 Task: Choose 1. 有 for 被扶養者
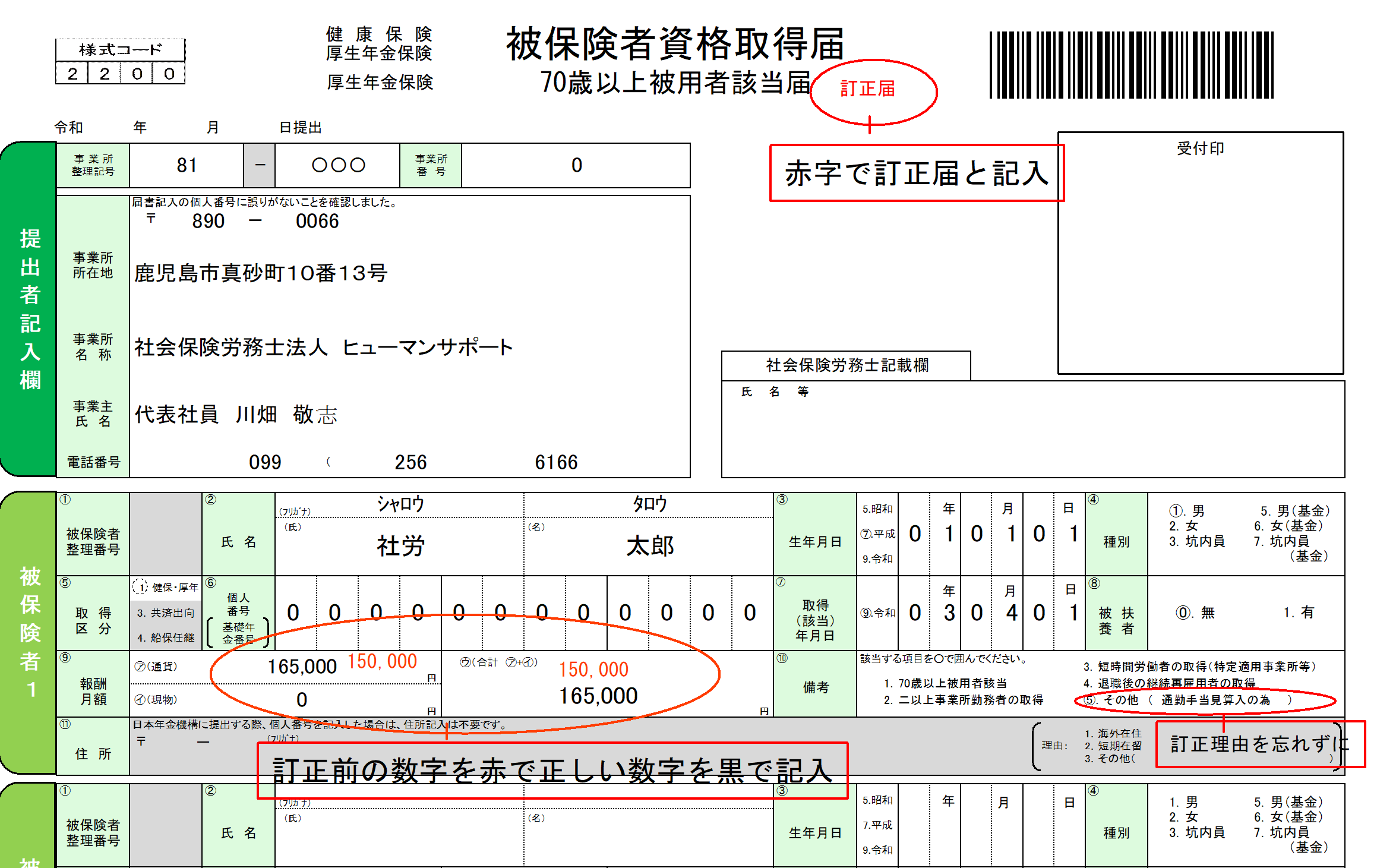pyautogui.click(x=1299, y=613)
